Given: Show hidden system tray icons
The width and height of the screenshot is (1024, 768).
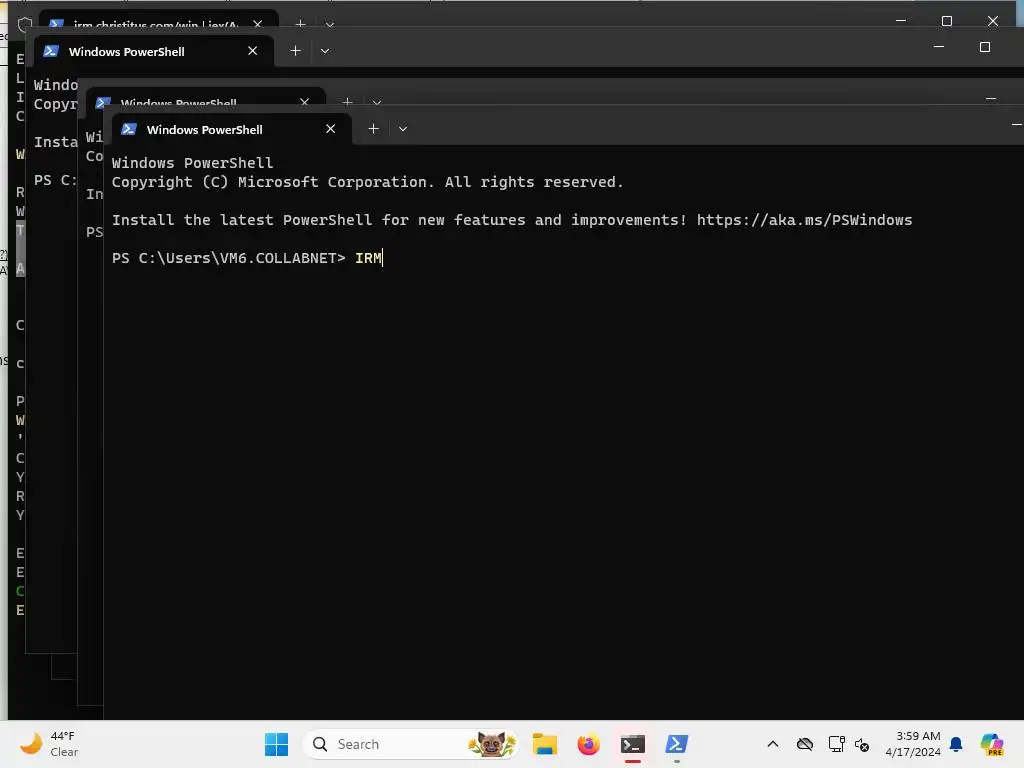Looking at the screenshot, I should [773, 744].
